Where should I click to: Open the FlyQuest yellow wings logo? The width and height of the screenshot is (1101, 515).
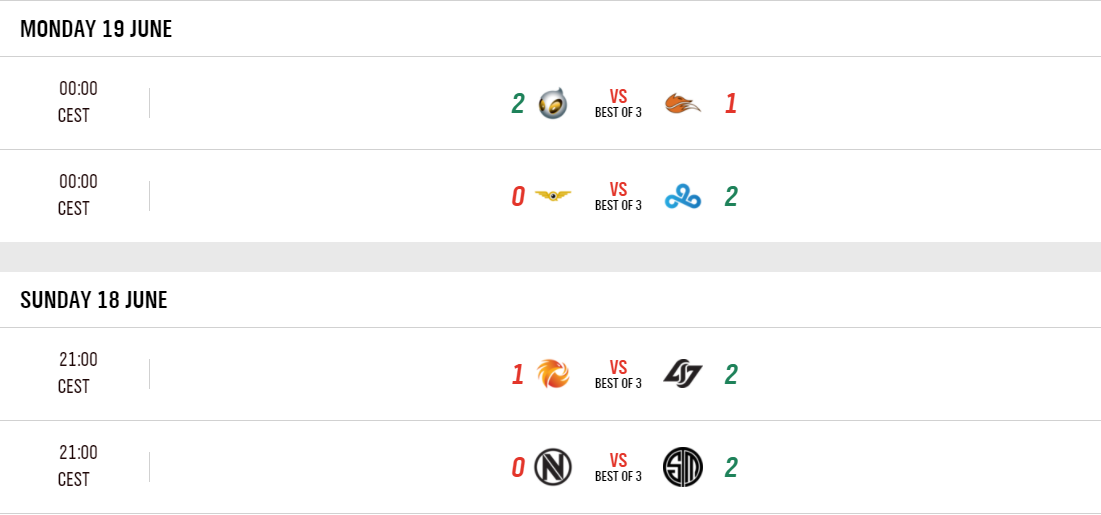click(x=552, y=196)
